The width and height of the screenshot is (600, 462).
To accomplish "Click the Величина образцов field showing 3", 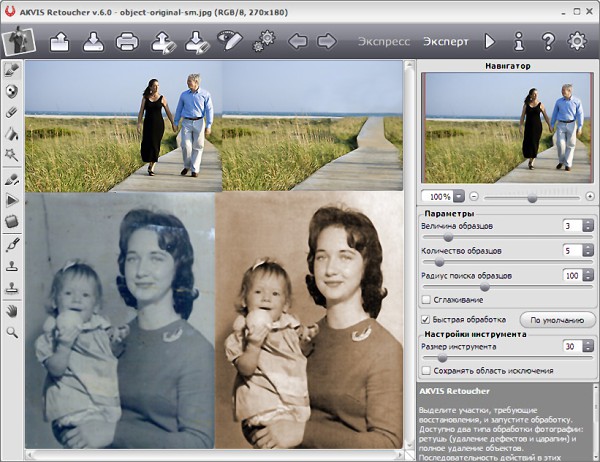I will (x=573, y=226).
